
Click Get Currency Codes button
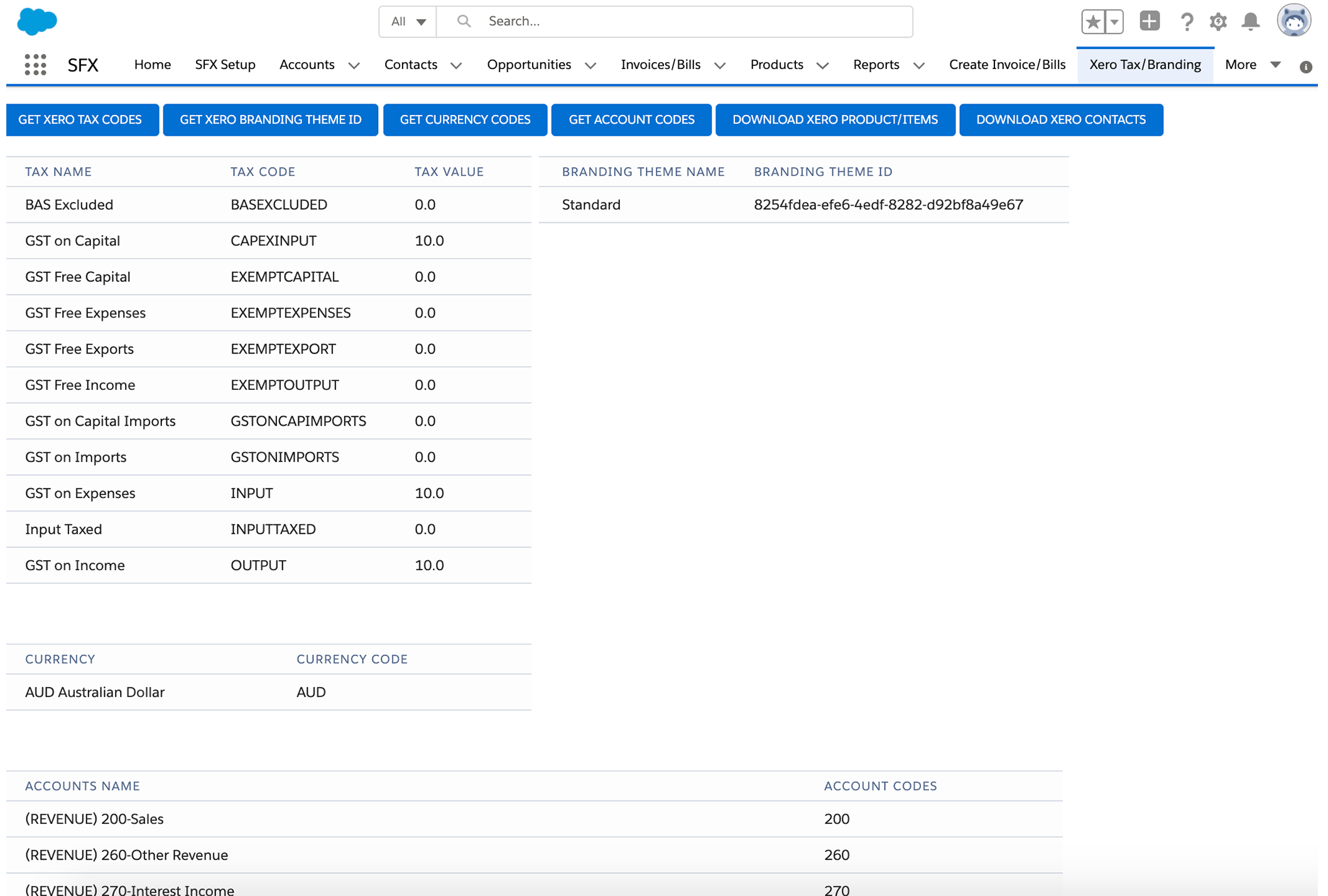point(465,120)
